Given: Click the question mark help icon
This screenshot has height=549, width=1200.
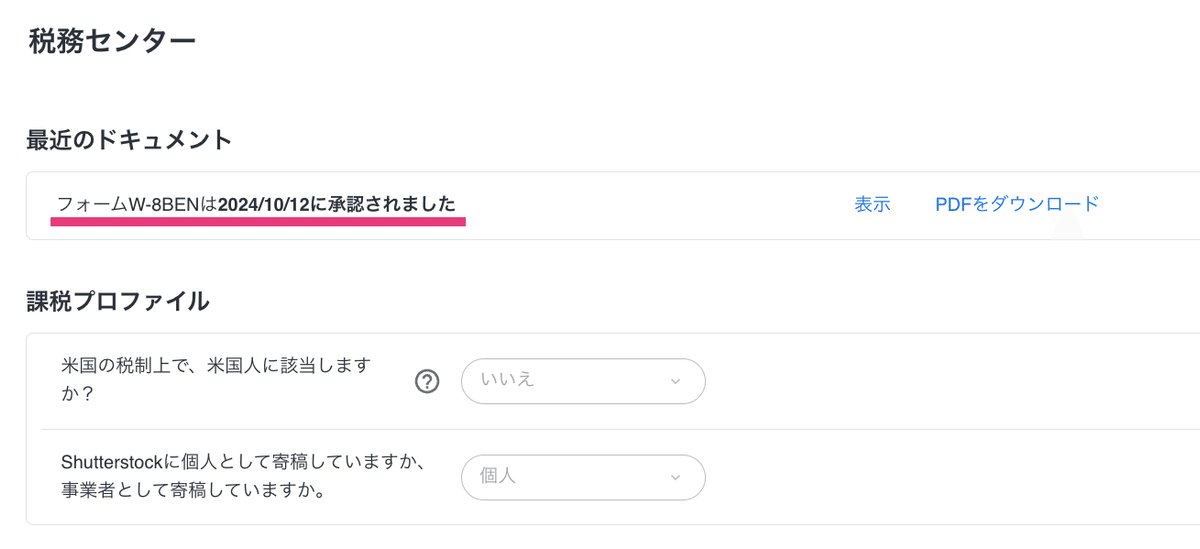Looking at the screenshot, I should 427,381.
